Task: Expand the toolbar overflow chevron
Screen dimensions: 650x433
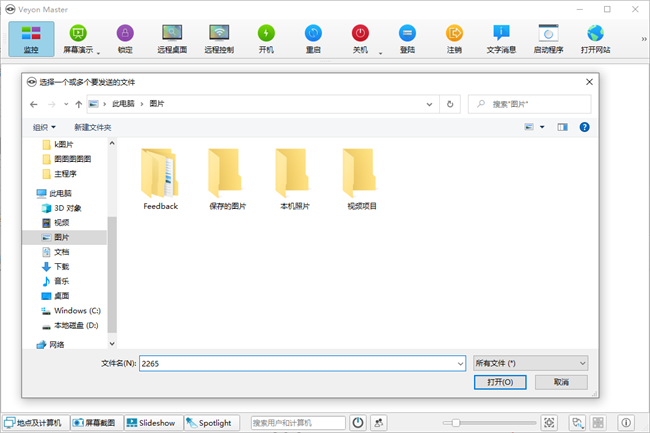Action: (644, 39)
